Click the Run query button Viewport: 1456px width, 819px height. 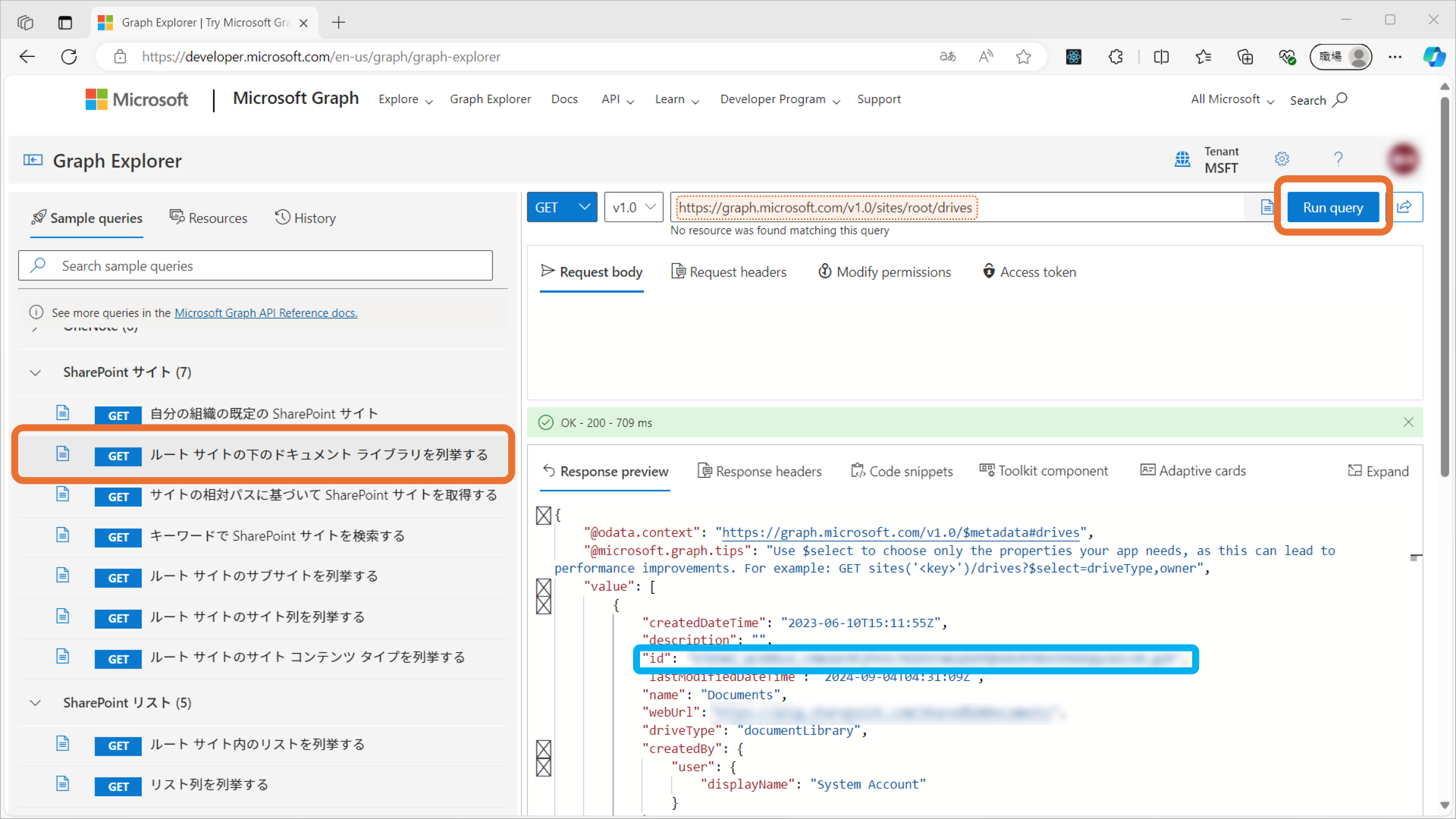tap(1333, 207)
